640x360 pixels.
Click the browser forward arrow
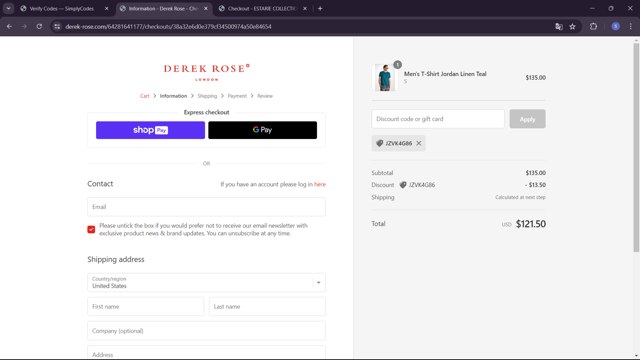pyautogui.click(x=24, y=27)
